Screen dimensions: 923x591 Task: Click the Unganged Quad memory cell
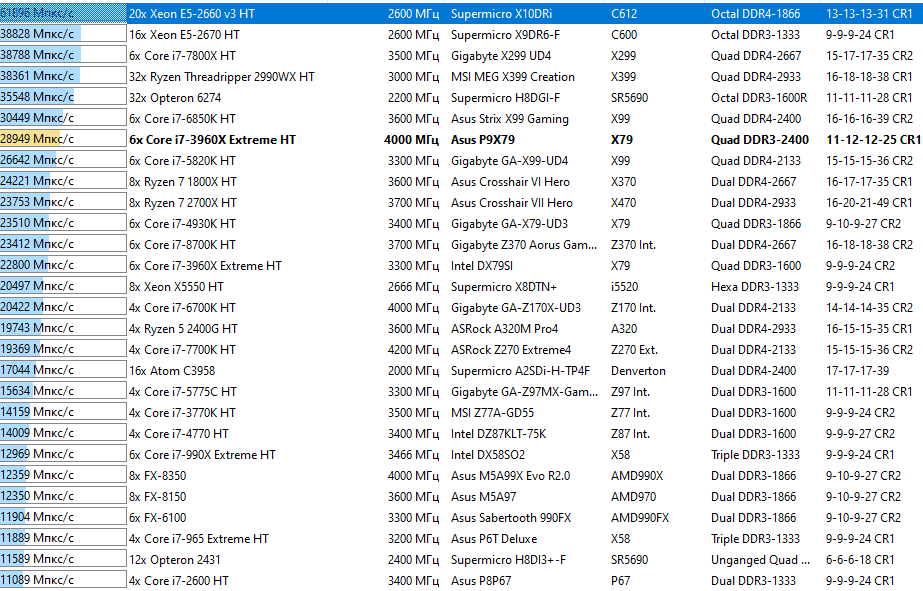click(x=761, y=560)
